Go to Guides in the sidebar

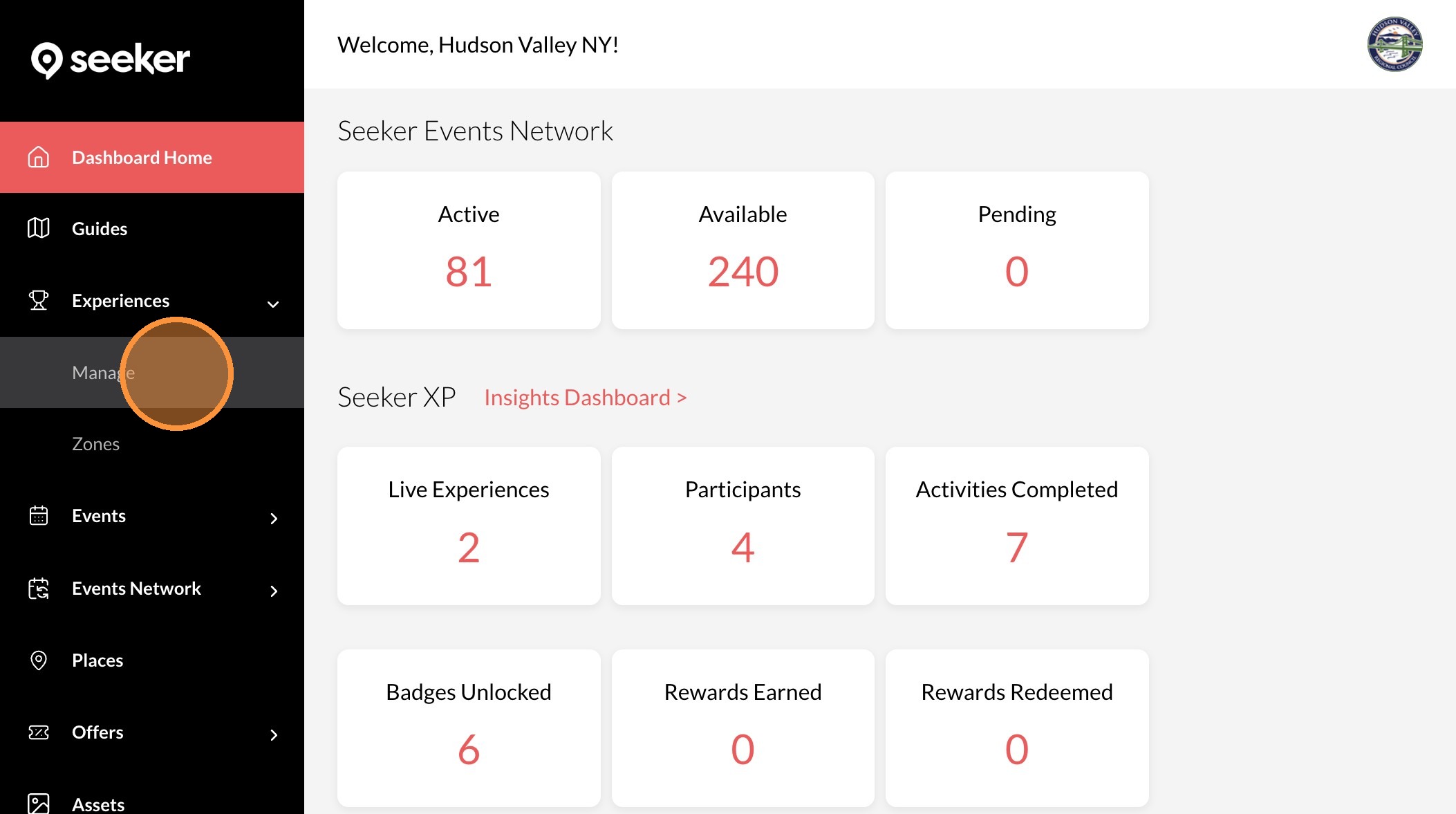point(100,229)
